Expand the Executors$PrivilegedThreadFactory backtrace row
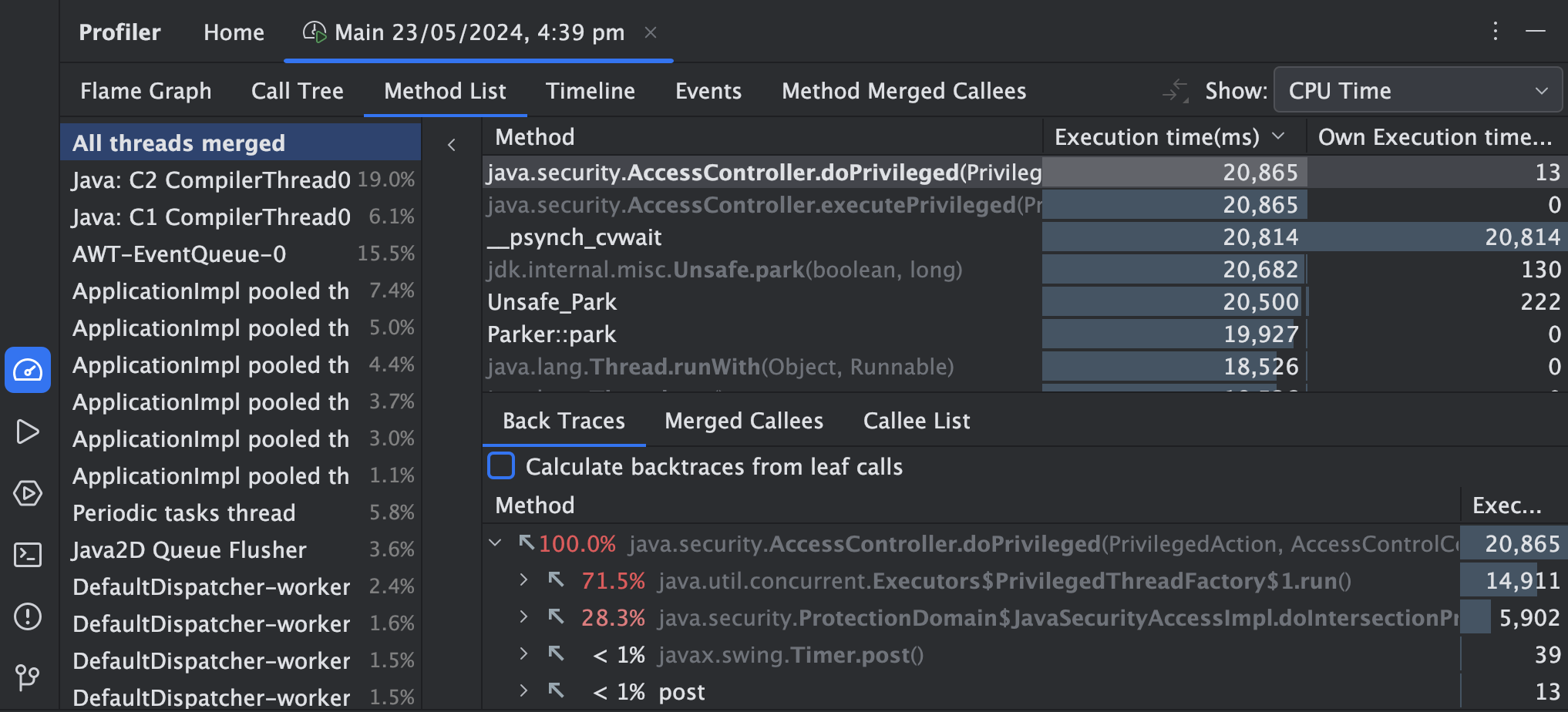 525,579
